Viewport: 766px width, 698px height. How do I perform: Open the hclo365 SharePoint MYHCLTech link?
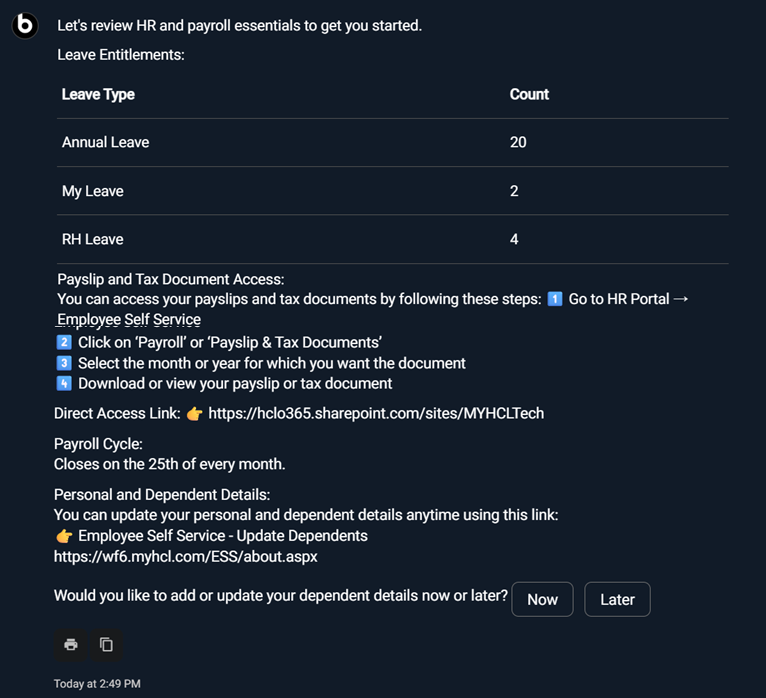point(376,413)
